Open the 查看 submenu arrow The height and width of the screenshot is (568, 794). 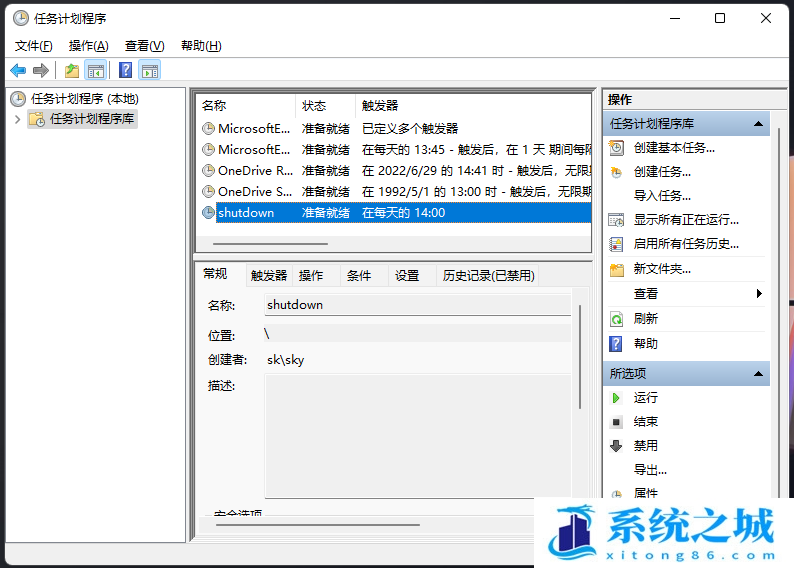click(759, 294)
